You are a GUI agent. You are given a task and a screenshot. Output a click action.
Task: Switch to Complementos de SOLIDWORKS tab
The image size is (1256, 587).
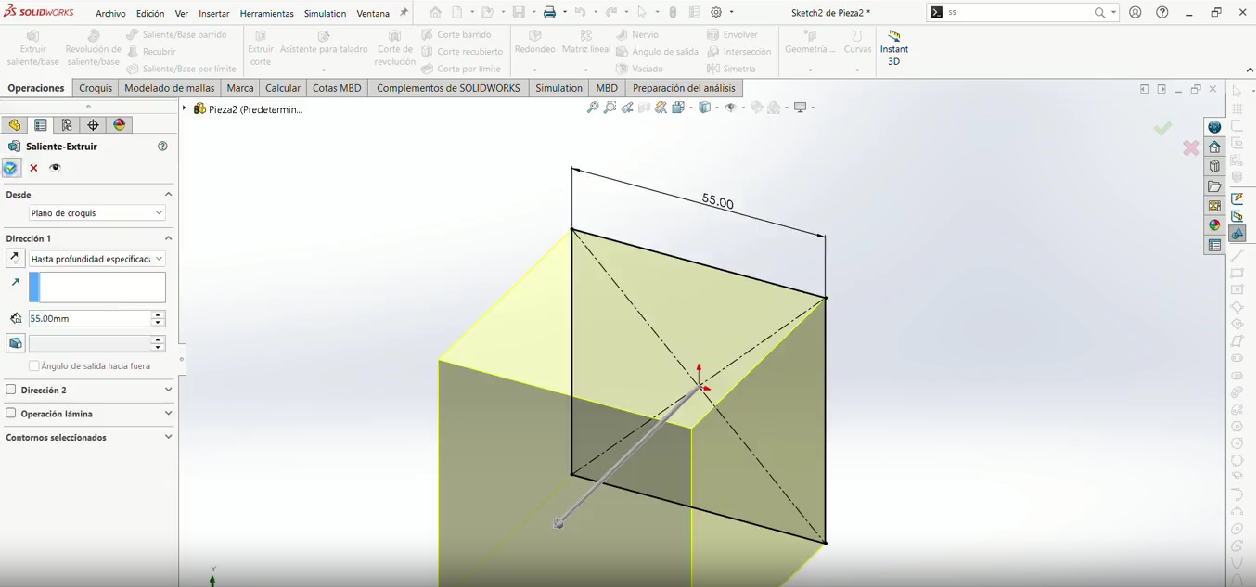coord(448,88)
